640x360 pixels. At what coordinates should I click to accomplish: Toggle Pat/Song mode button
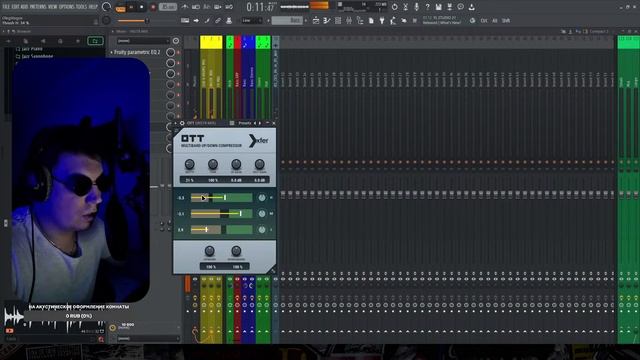[120, 7]
